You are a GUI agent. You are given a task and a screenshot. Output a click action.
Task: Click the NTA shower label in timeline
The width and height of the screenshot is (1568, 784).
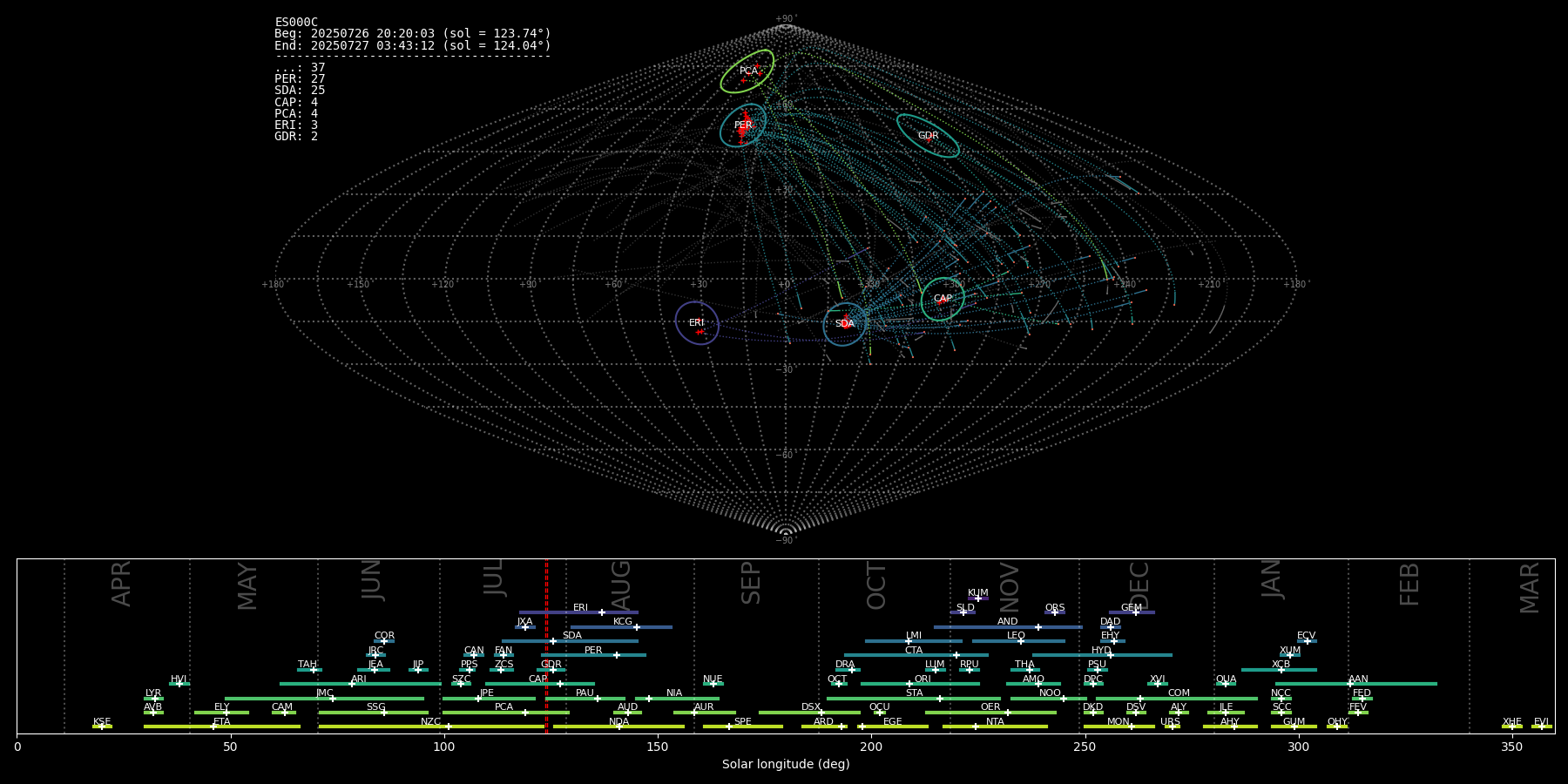[995, 722]
